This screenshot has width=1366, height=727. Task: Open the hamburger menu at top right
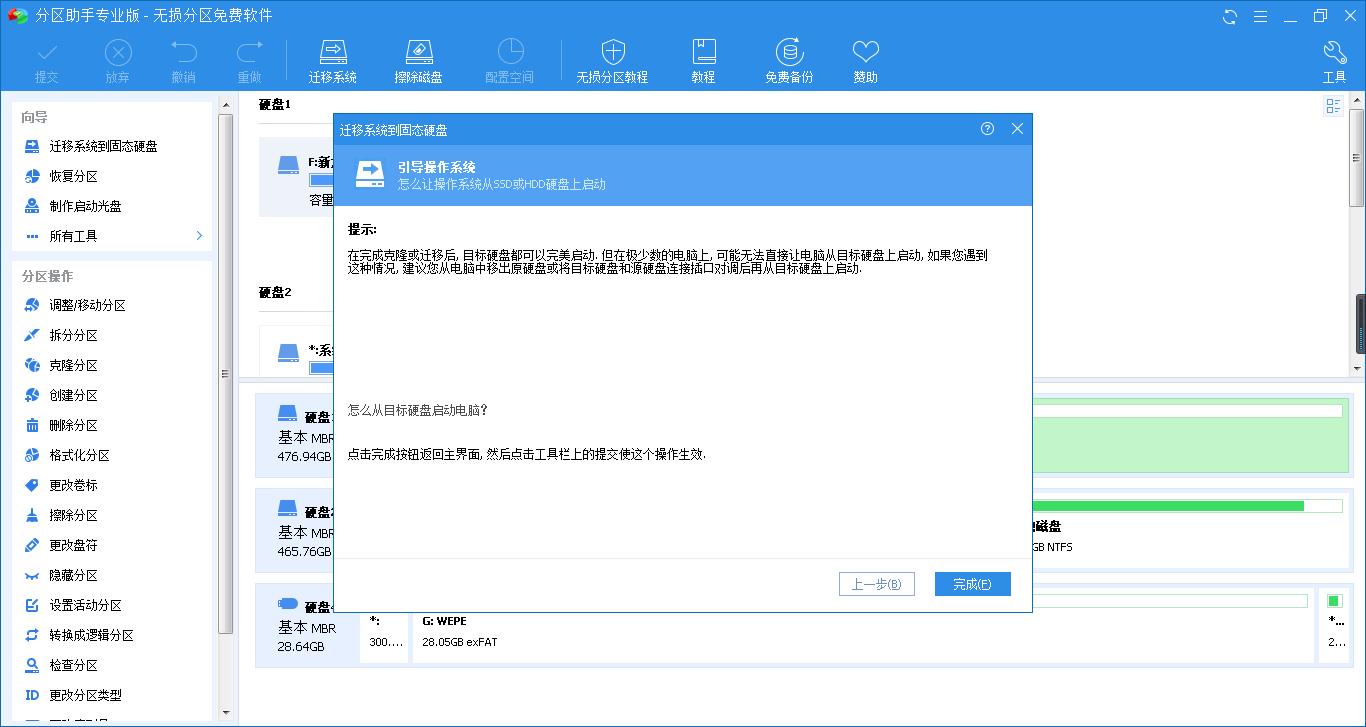pos(1262,16)
